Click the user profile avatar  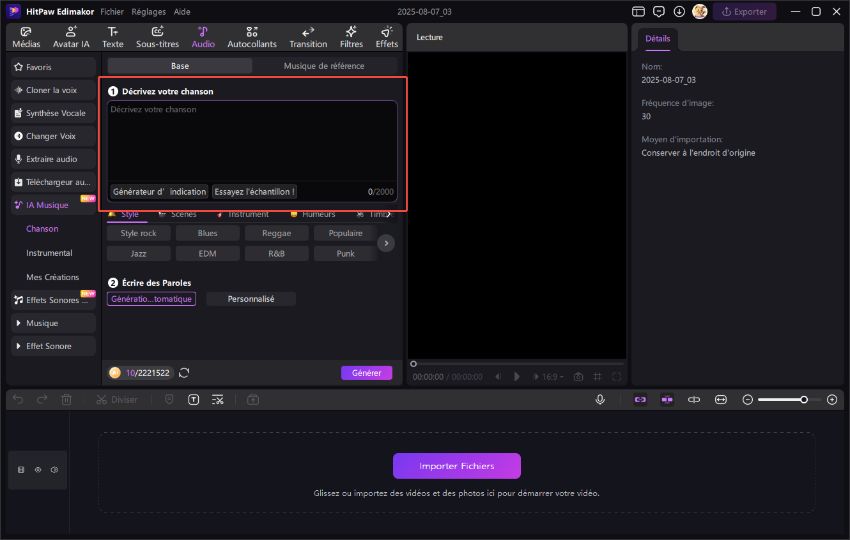(x=700, y=11)
